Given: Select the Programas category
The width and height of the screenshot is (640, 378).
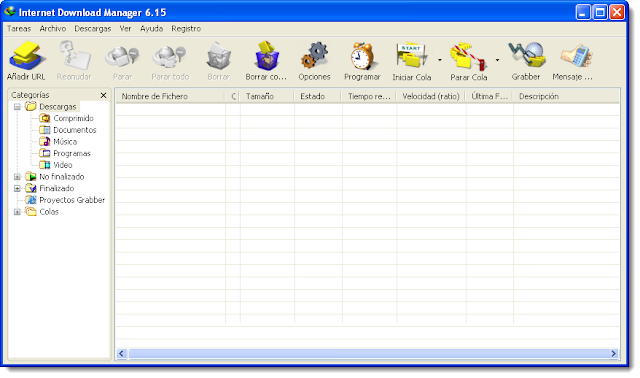Looking at the screenshot, I should point(65,153).
